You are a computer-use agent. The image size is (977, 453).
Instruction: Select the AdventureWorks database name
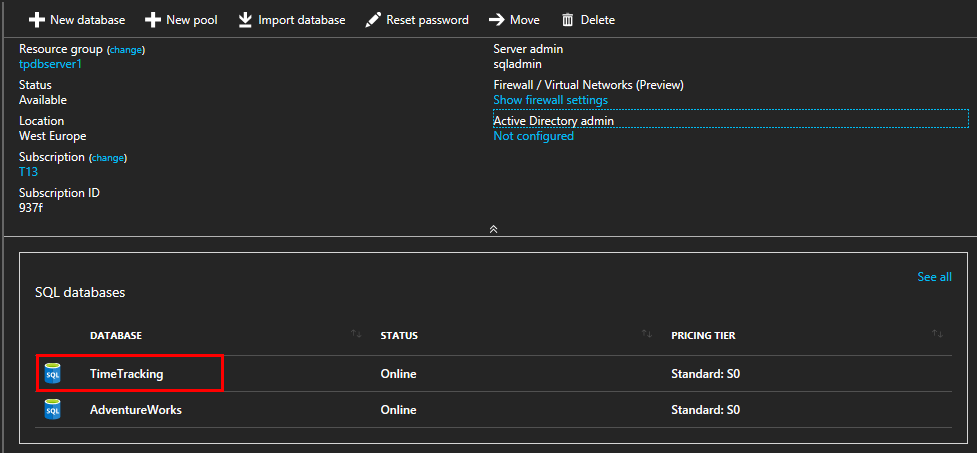point(135,410)
